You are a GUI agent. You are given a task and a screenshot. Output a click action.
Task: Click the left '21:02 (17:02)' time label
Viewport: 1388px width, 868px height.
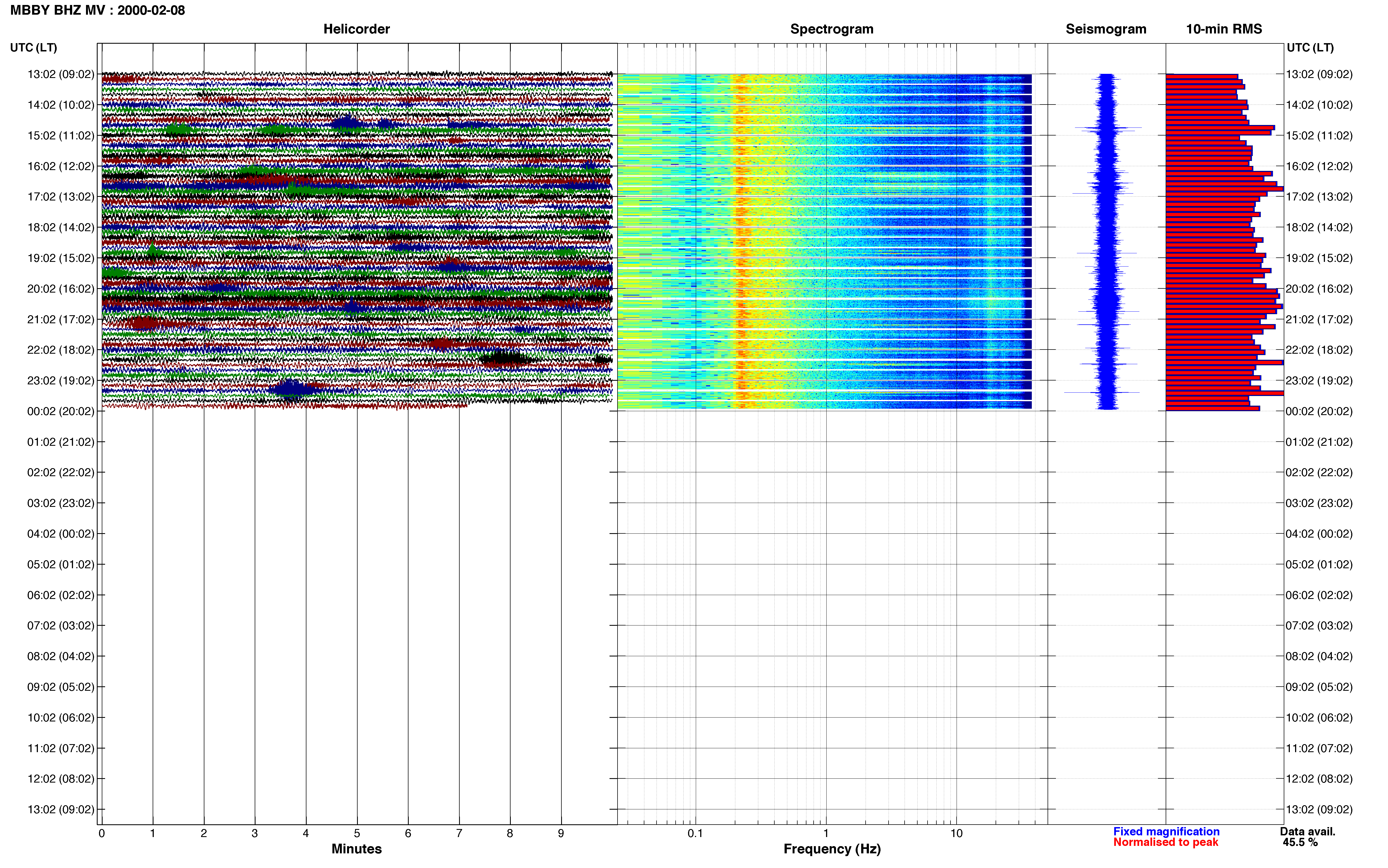coord(61,319)
